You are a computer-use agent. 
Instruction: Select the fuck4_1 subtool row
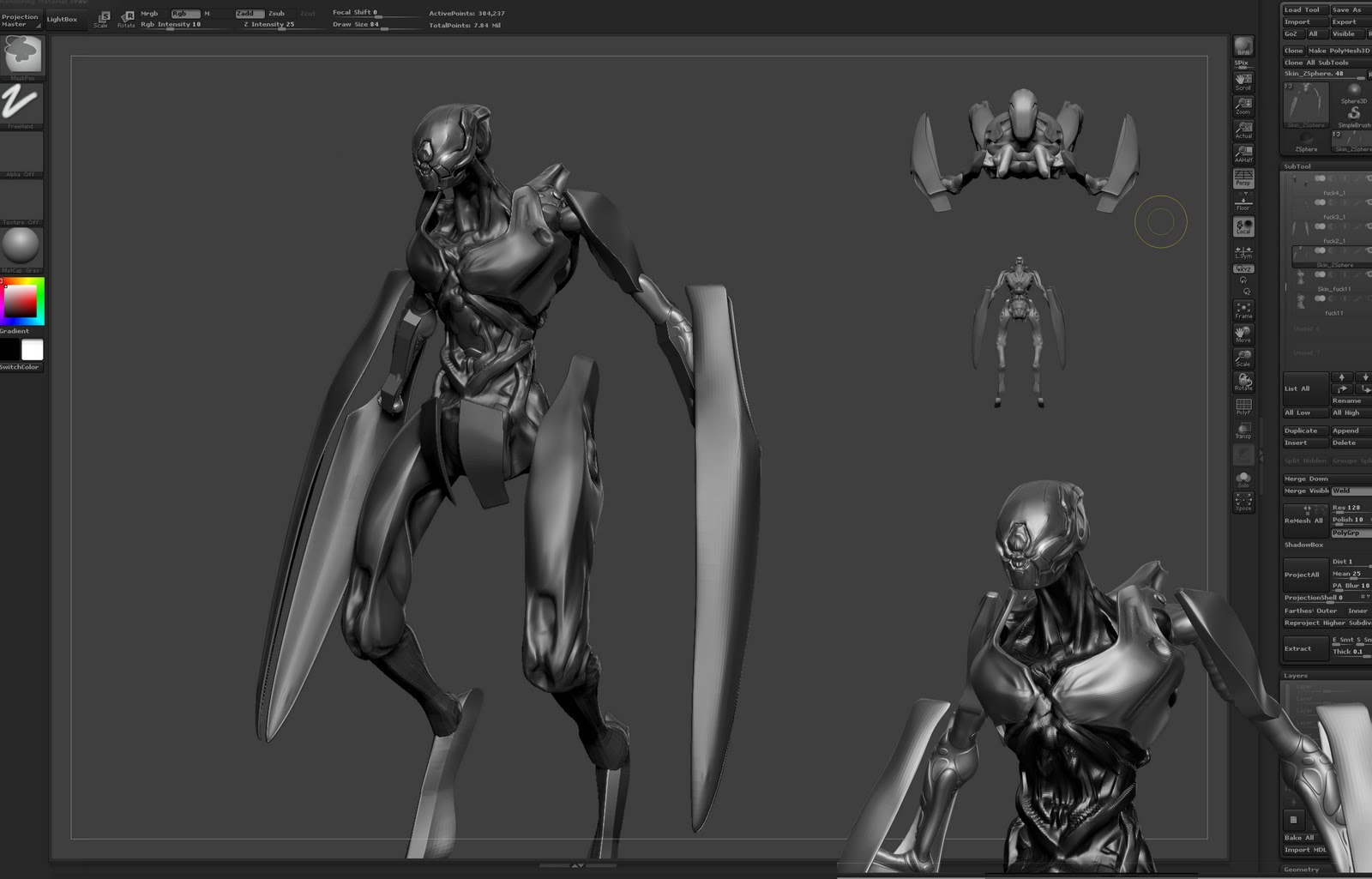tap(1333, 184)
